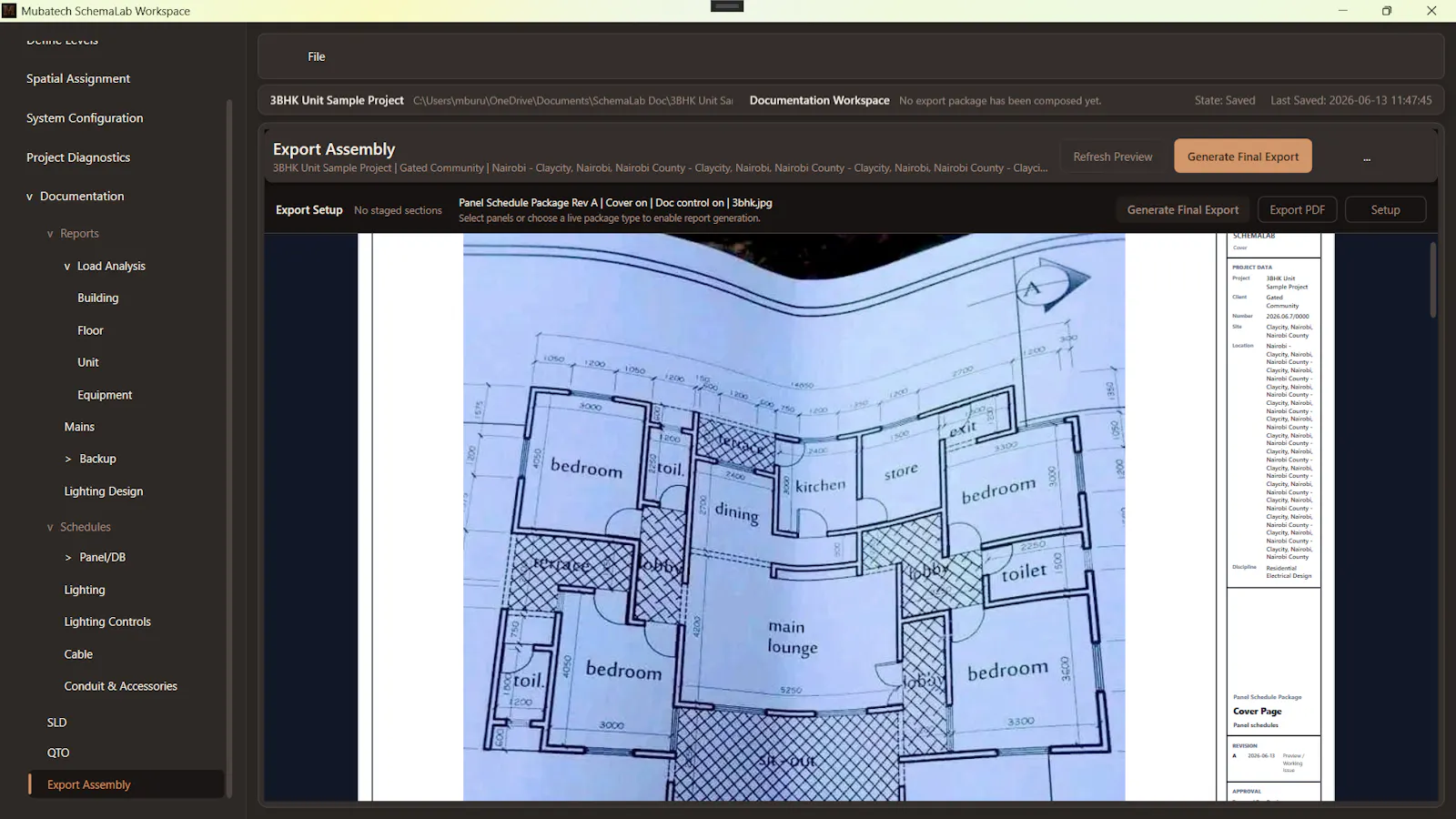Open the Cable schedule
The width and height of the screenshot is (1456, 819).
tap(78, 654)
